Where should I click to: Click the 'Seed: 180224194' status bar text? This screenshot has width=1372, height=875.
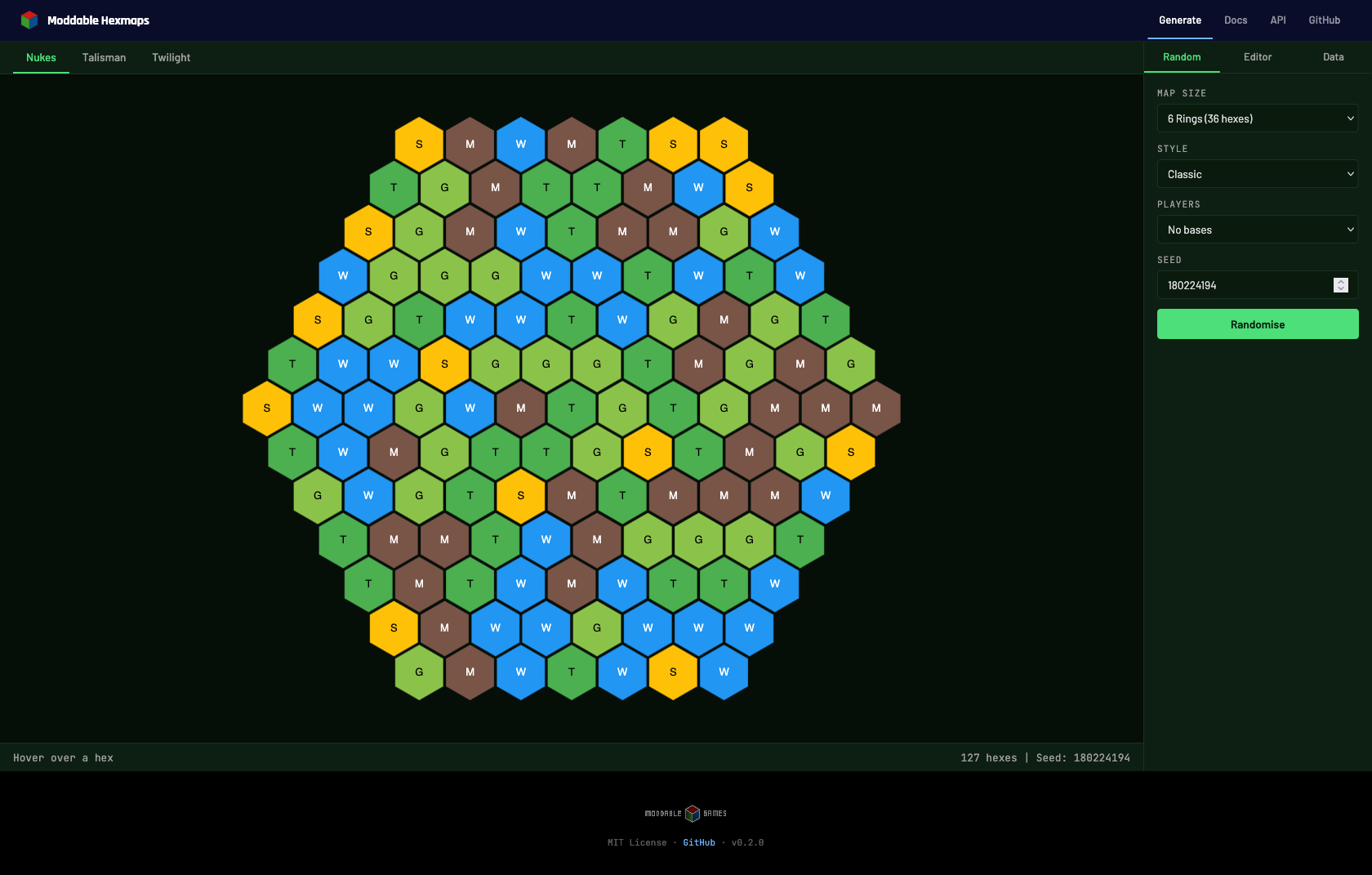[x=1083, y=758]
